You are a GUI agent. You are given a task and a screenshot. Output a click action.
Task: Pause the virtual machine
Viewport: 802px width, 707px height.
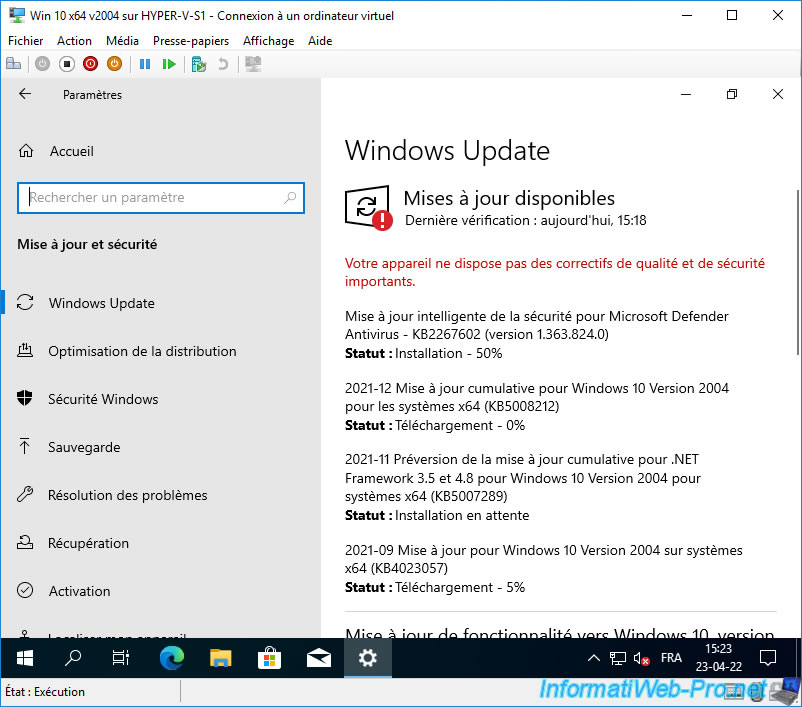click(x=145, y=64)
